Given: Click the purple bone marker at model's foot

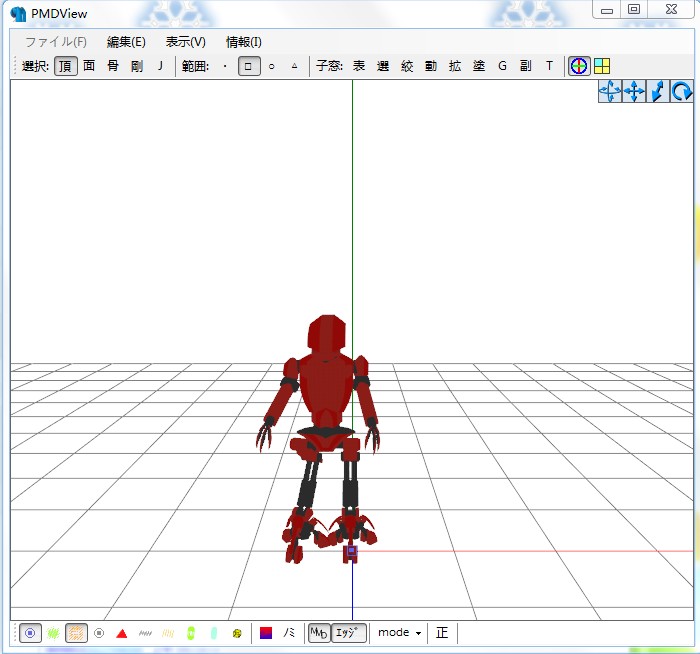Looking at the screenshot, I should pos(351,551).
